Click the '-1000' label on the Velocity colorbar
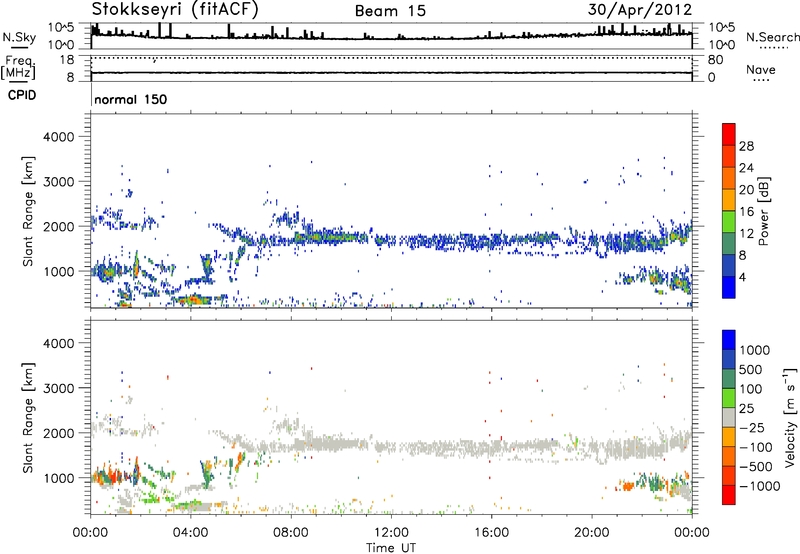800x554 pixels. pyautogui.click(x=759, y=486)
